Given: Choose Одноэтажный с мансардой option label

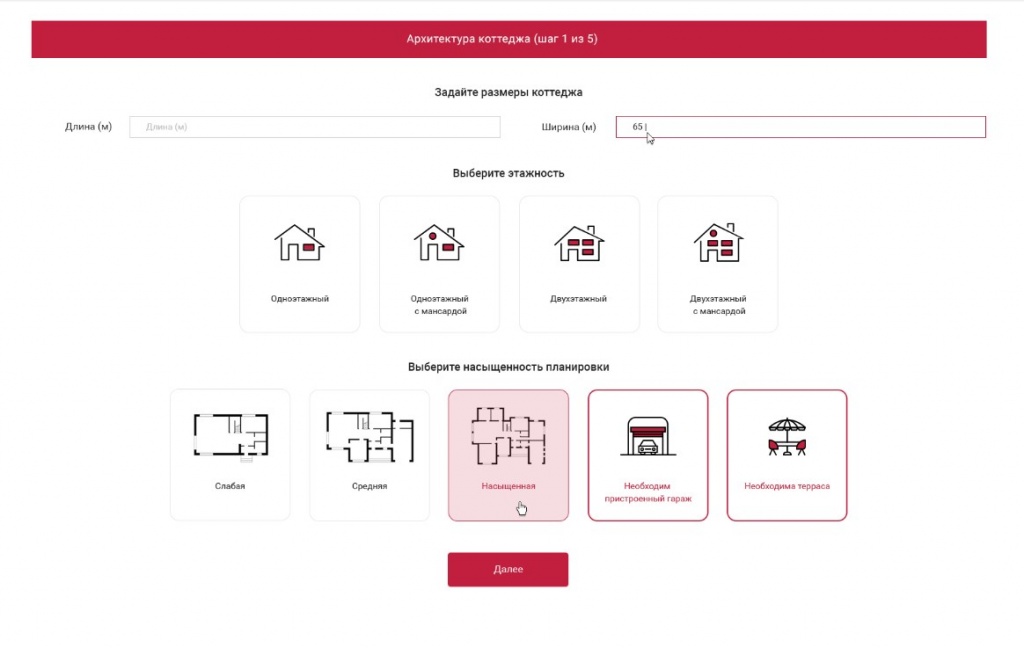Looking at the screenshot, I should pyautogui.click(x=440, y=305).
